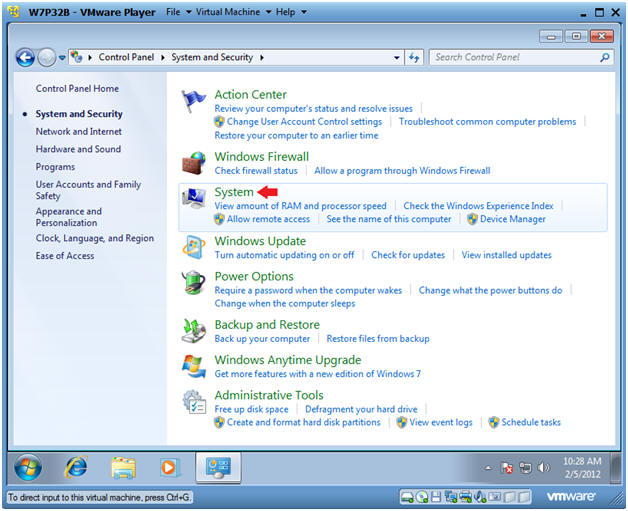The height and width of the screenshot is (511, 628).
Task: Expand the address bar history dropdown
Action: 397,58
